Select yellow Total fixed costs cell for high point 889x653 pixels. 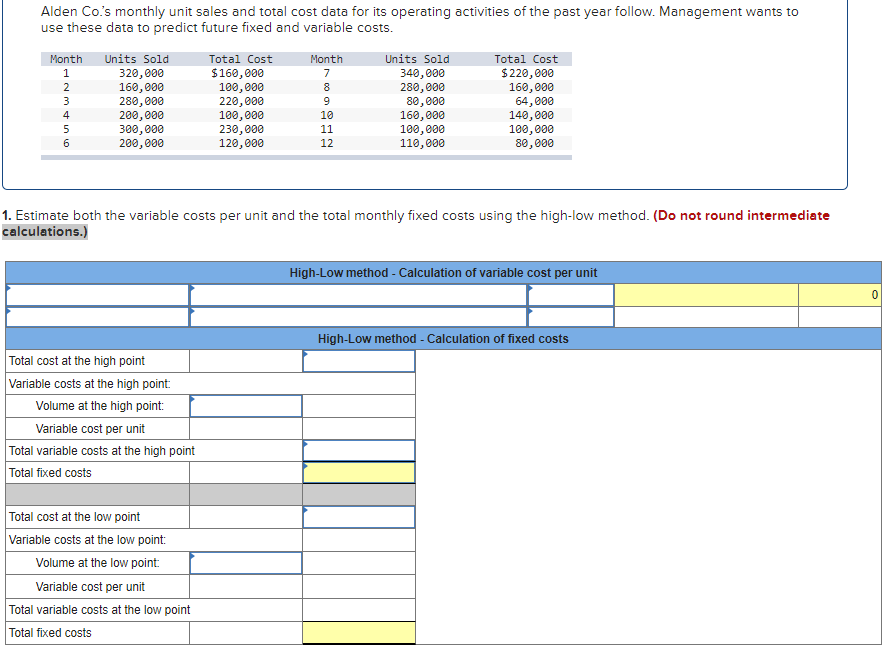pyautogui.click(x=359, y=473)
